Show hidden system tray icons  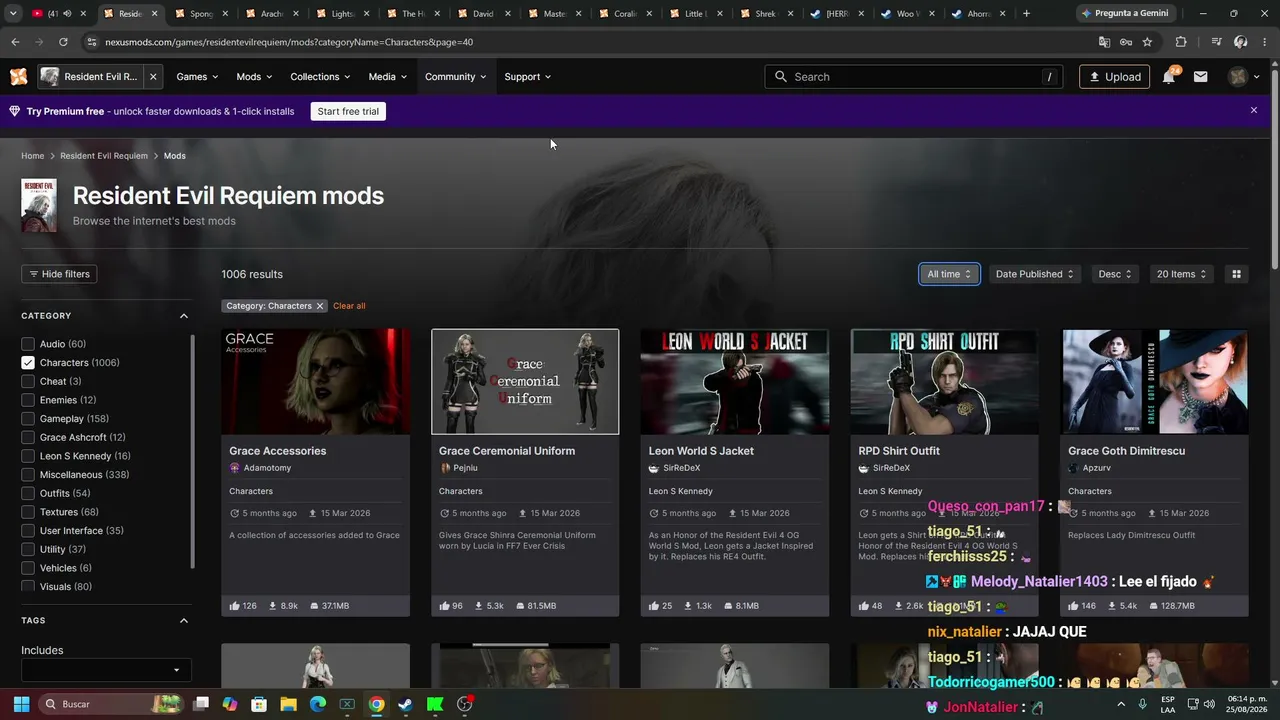tap(1121, 704)
